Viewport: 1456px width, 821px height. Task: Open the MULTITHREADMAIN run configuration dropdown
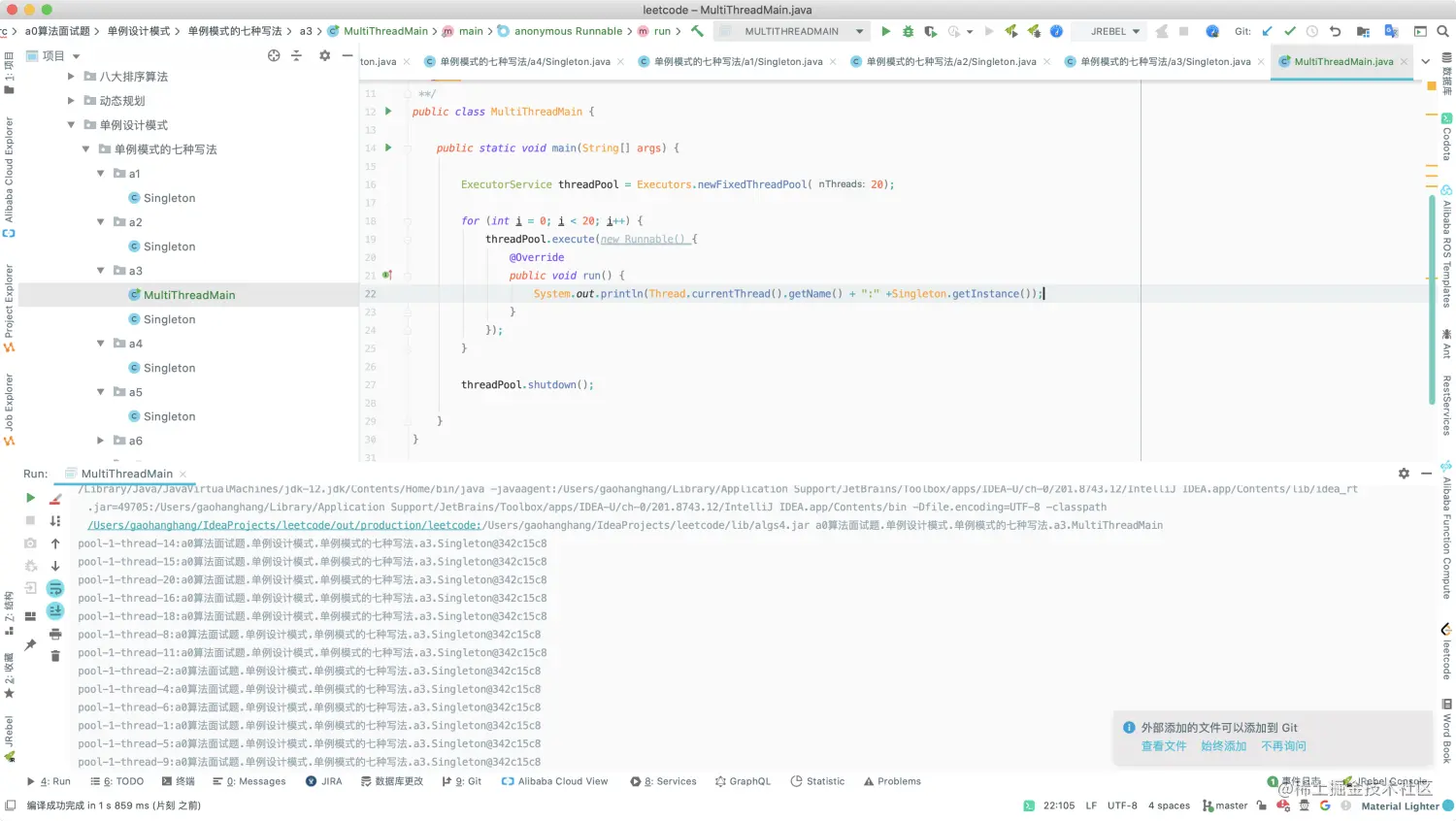791,31
